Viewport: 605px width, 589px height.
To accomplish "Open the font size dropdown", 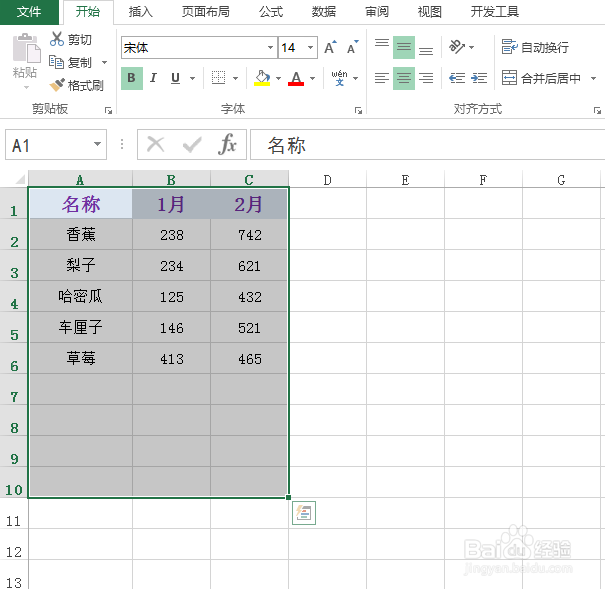I will [x=310, y=47].
